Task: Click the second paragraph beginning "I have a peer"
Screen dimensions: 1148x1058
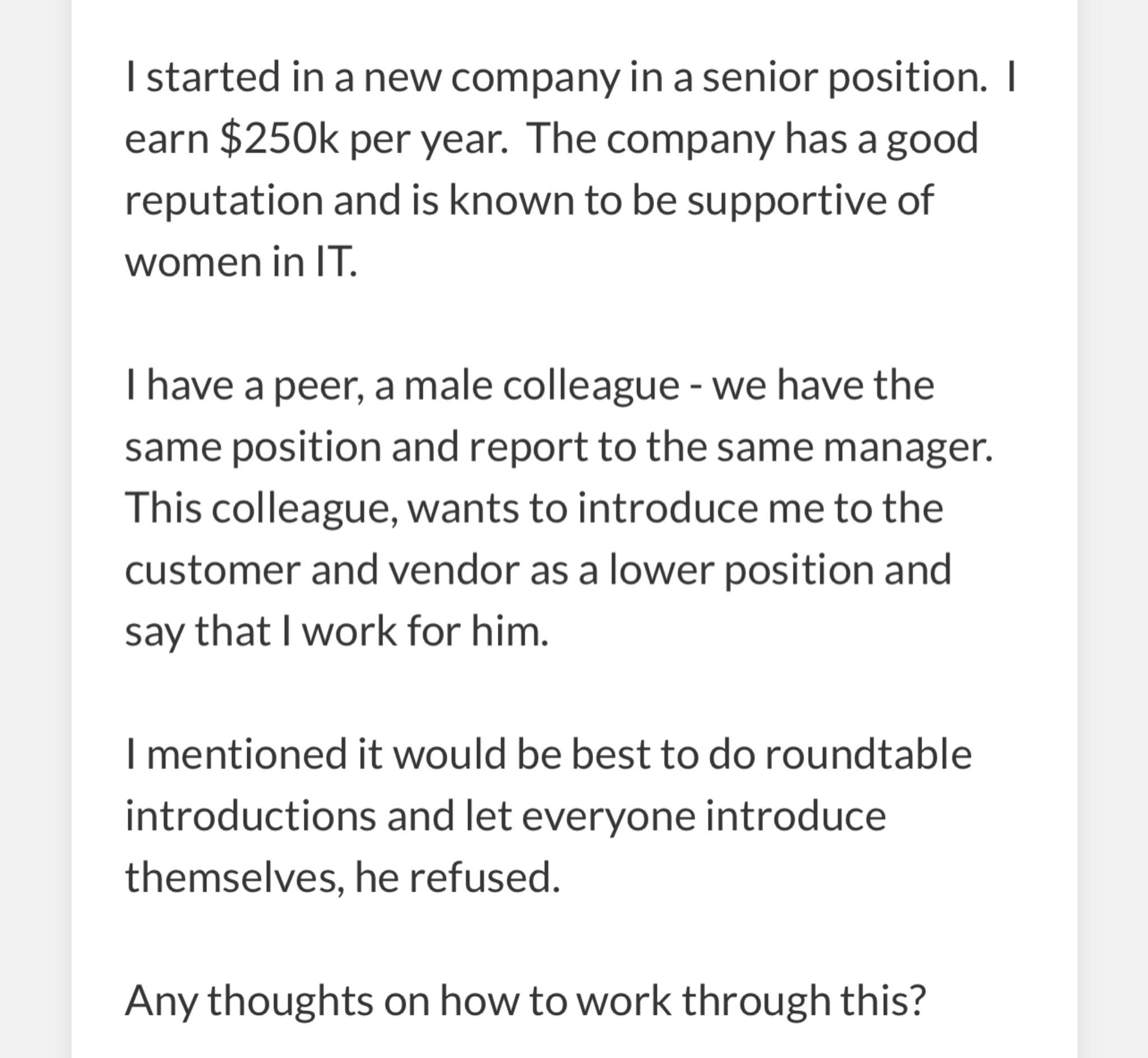Action: tap(559, 508)
